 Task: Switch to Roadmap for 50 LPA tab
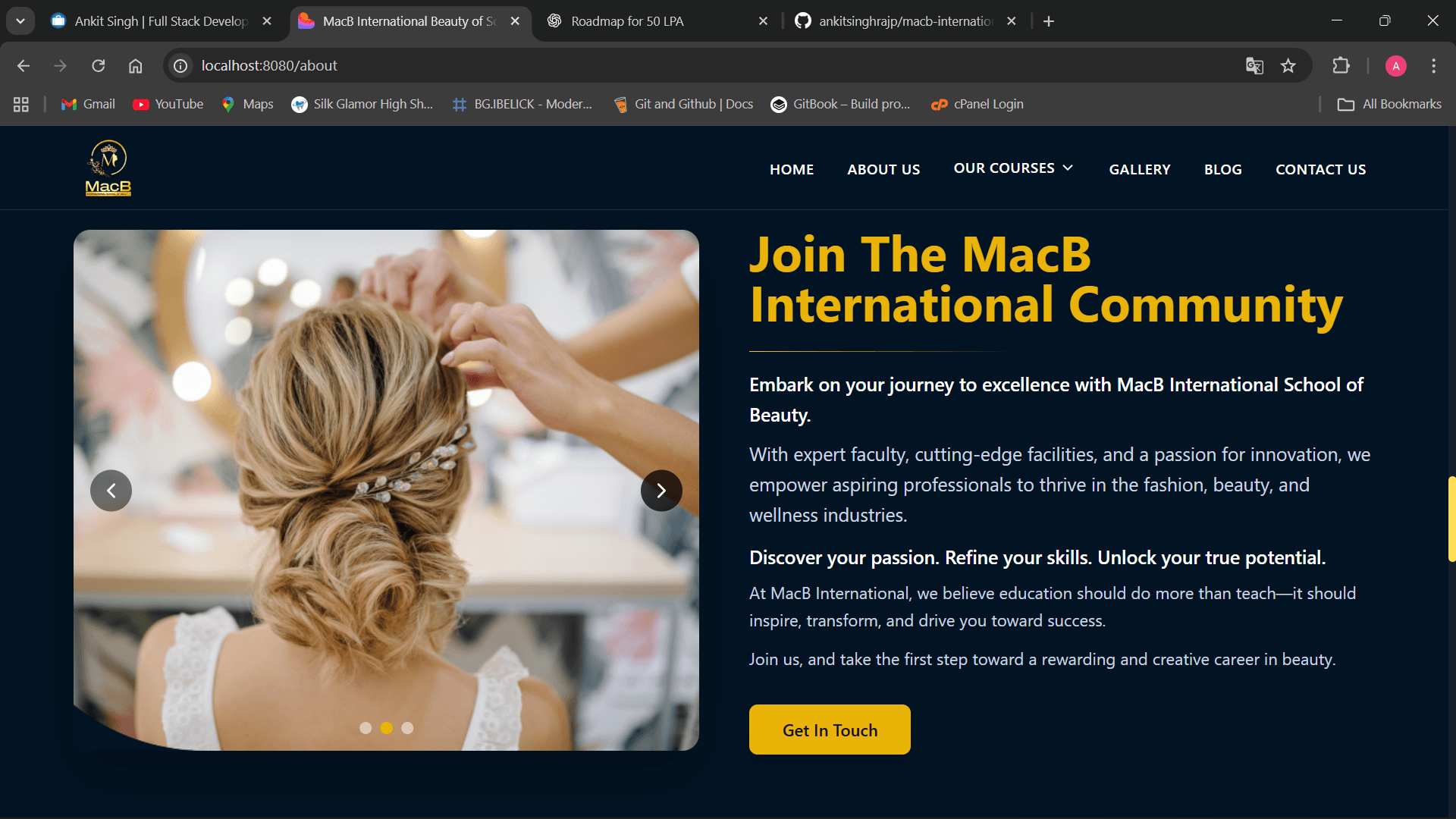click(627, 21)
